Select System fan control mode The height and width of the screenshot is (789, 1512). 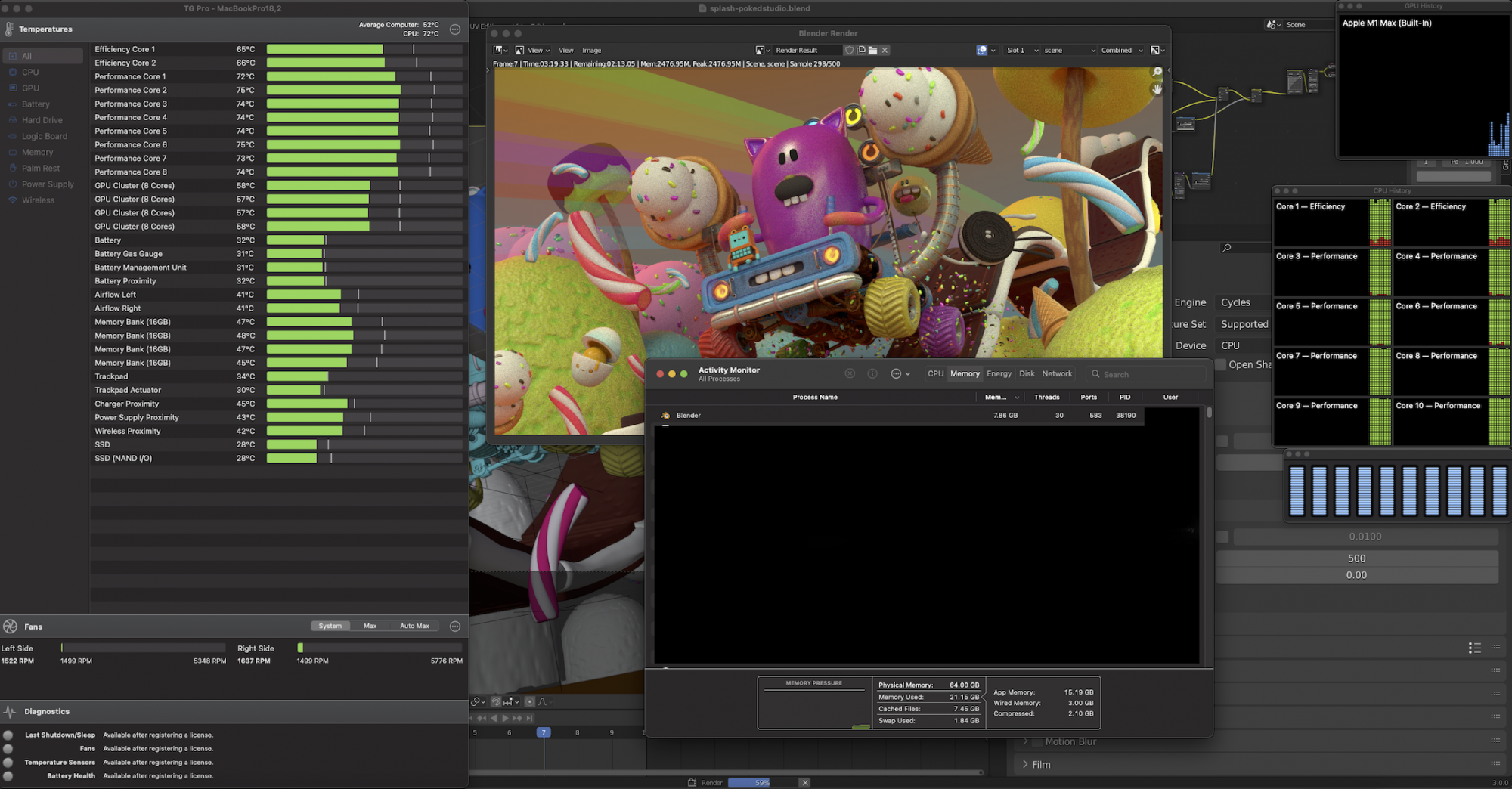pos(330,626)
